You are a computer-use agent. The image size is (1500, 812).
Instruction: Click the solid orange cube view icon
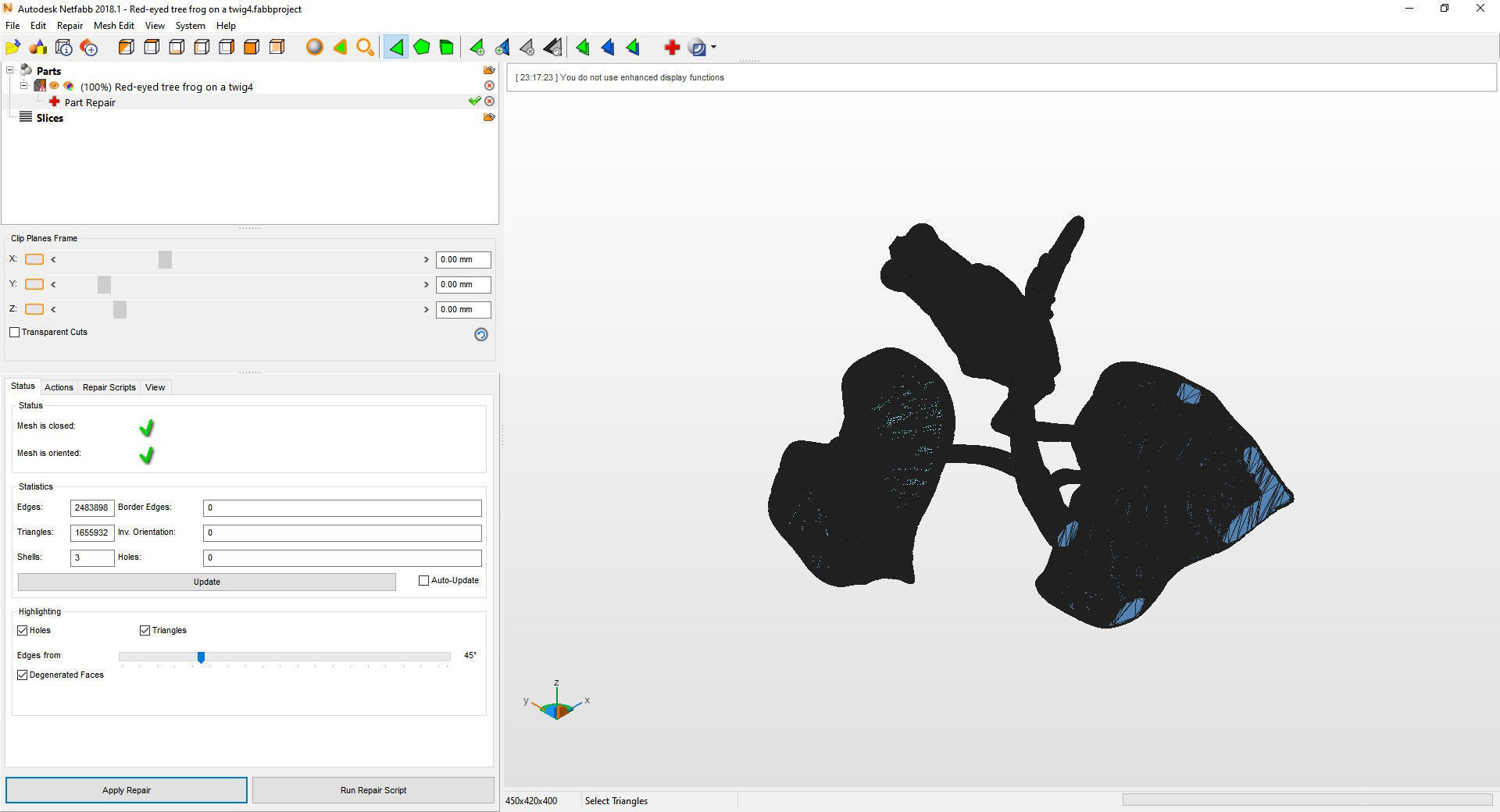(x=252, y=48)
